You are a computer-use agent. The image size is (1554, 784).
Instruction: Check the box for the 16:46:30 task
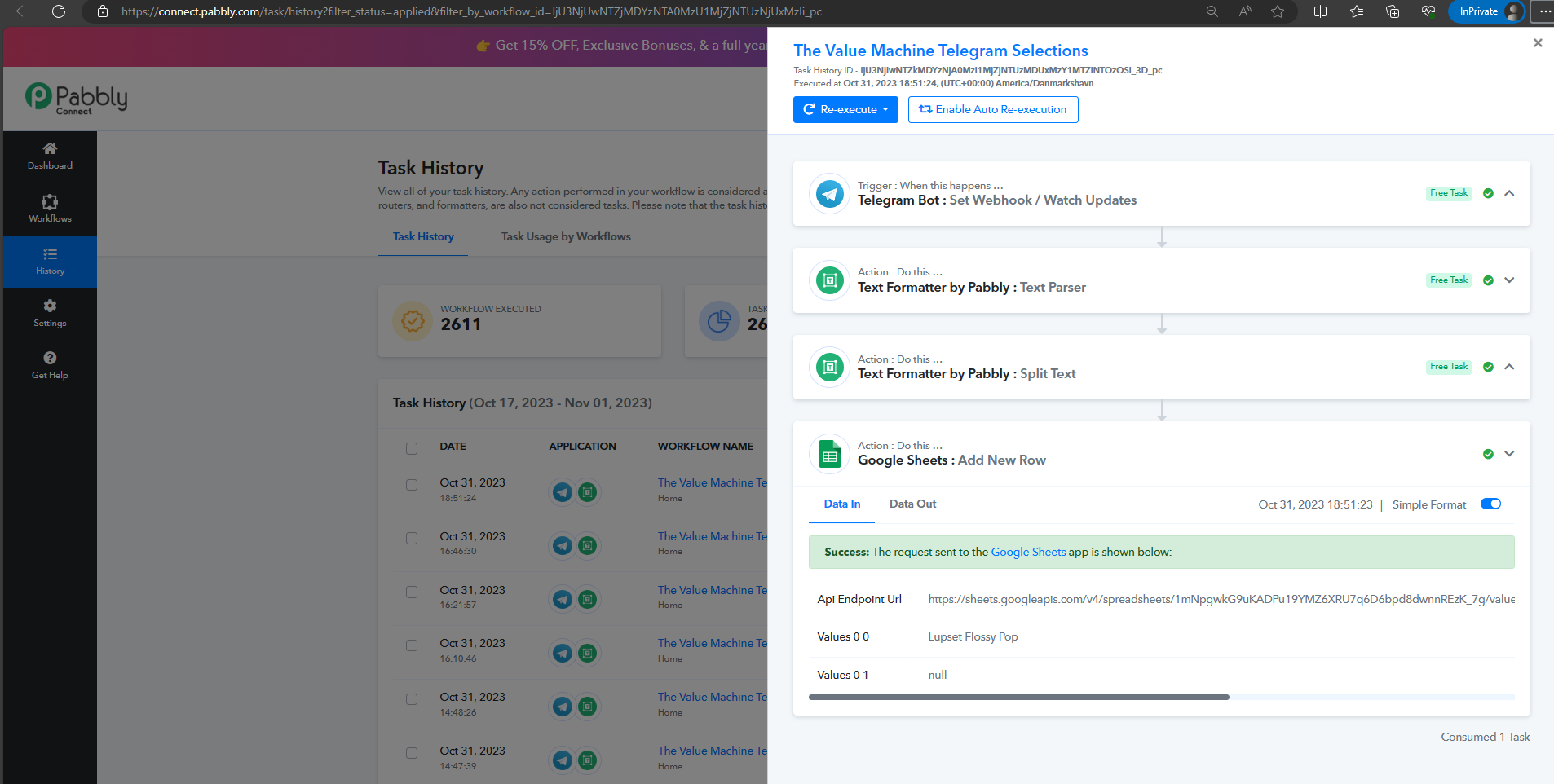click(412, 539)
